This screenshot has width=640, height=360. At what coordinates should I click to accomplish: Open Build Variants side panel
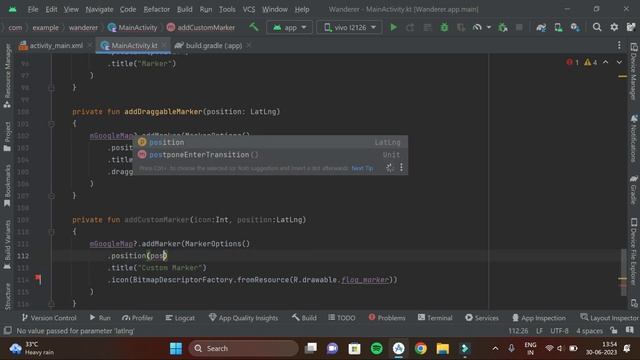(x=7, y=245)
